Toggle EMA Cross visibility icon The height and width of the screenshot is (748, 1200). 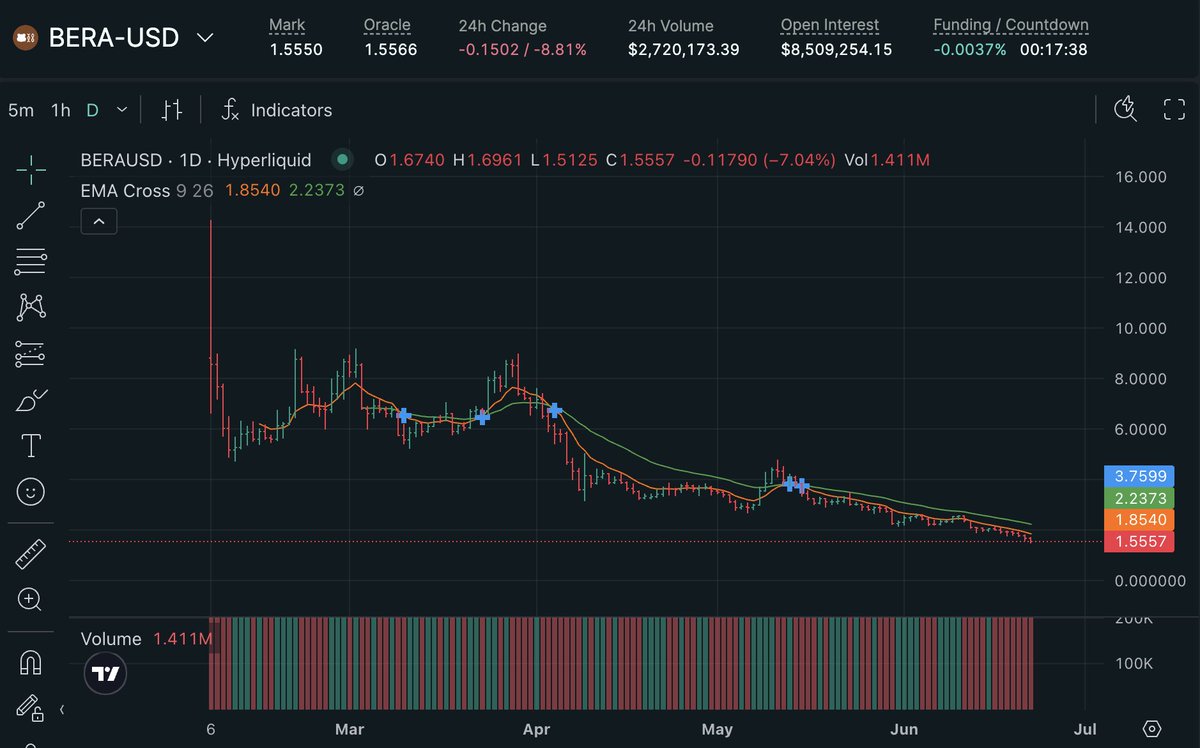359,190
